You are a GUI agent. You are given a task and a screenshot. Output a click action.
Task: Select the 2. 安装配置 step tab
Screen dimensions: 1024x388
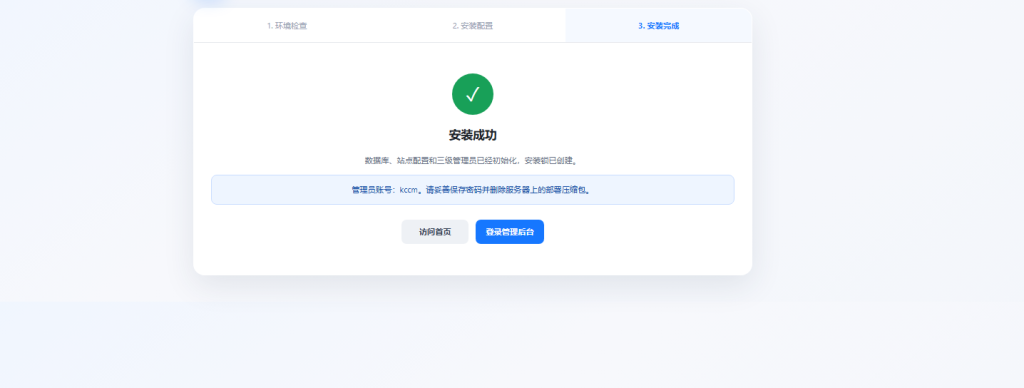(472, 26)
